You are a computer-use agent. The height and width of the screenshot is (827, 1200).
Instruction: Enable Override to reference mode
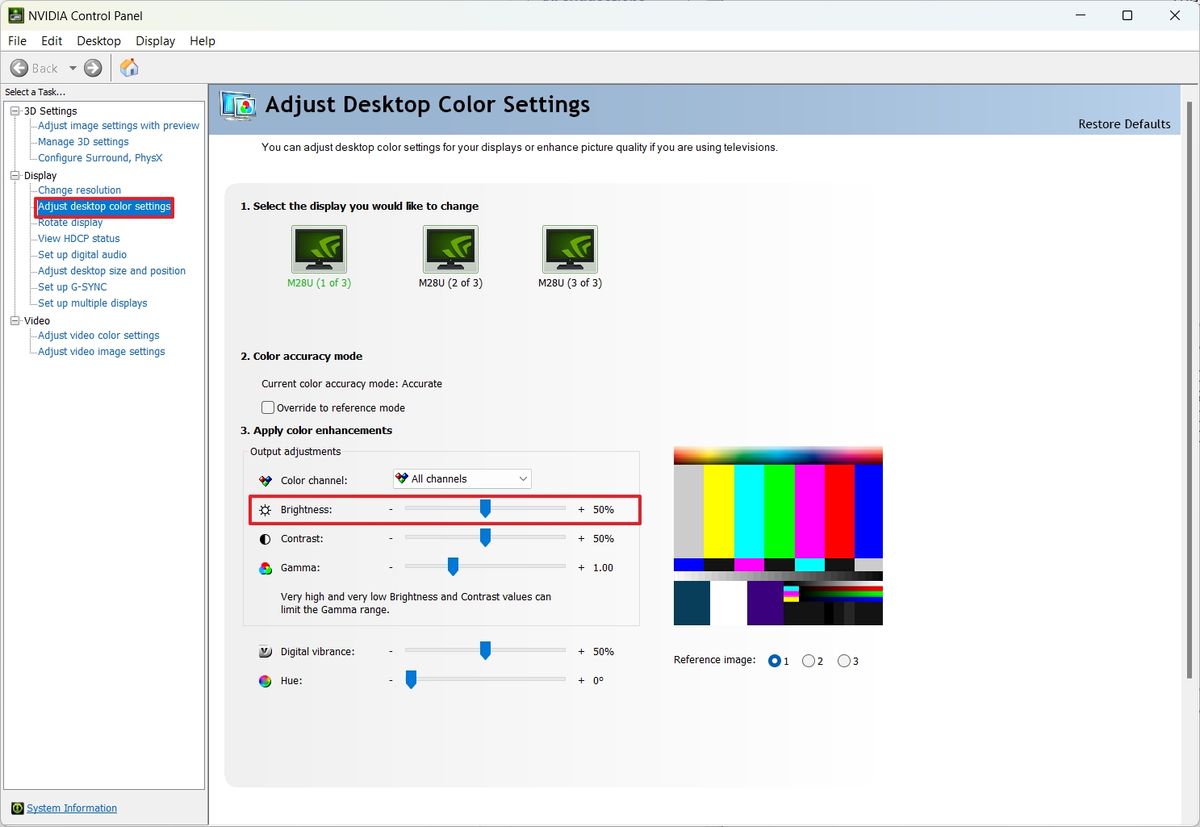(x=268, y=407)
